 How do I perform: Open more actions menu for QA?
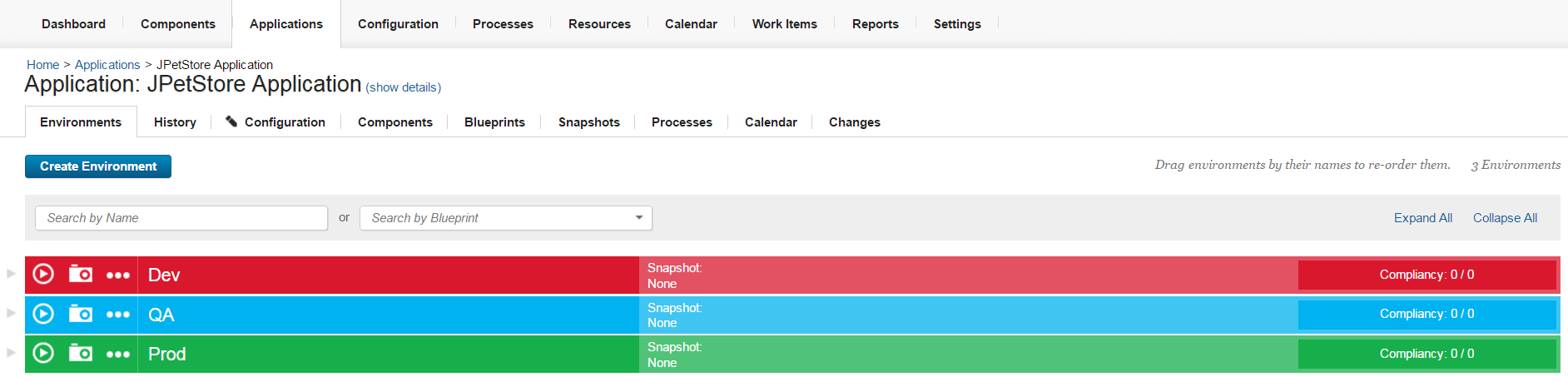tap(118, 315)
